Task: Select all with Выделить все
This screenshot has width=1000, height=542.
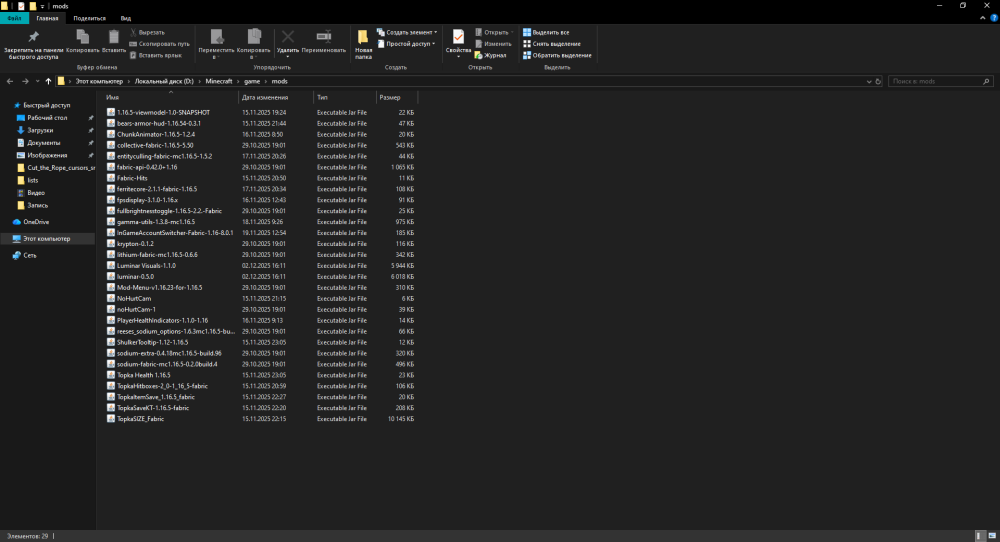Action: pos(546,33)
